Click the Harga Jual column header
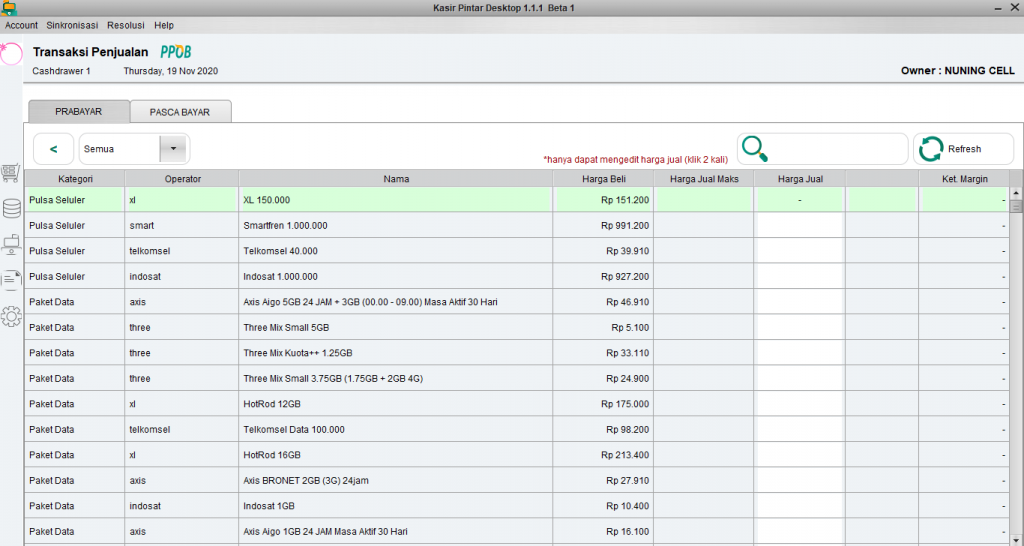The image size is (1024, 546). tap(800, 179)
